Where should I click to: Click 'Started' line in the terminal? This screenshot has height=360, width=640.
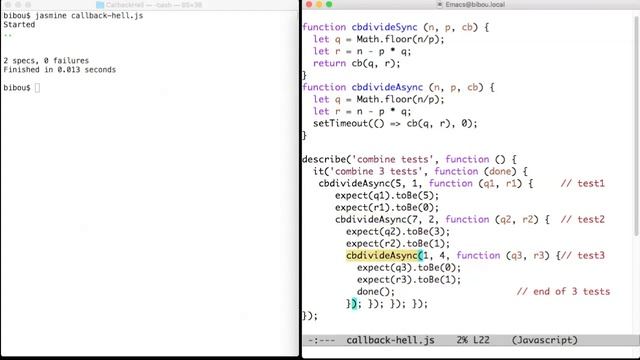19,24
